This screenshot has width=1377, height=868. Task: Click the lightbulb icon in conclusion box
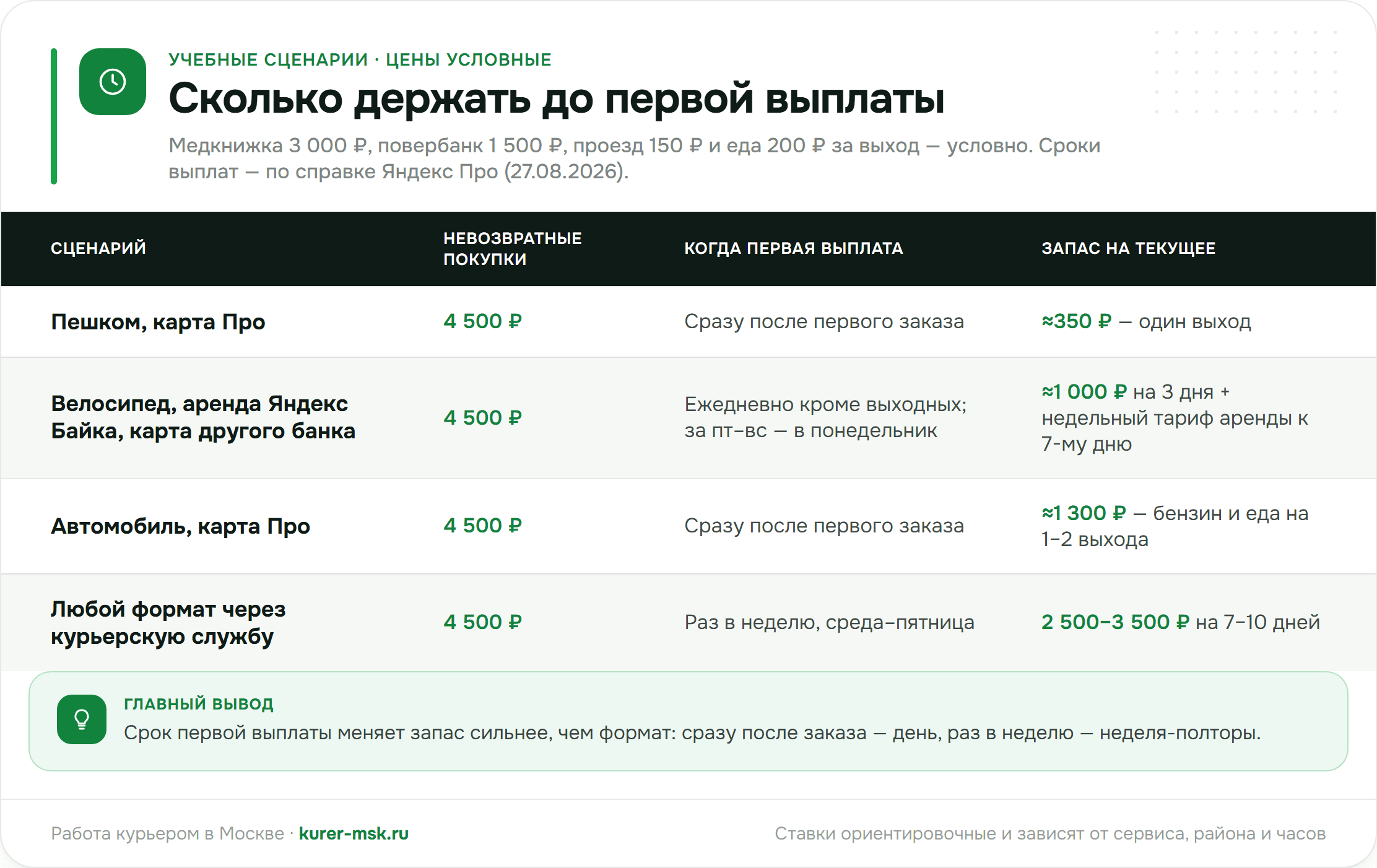coord(82,719)
